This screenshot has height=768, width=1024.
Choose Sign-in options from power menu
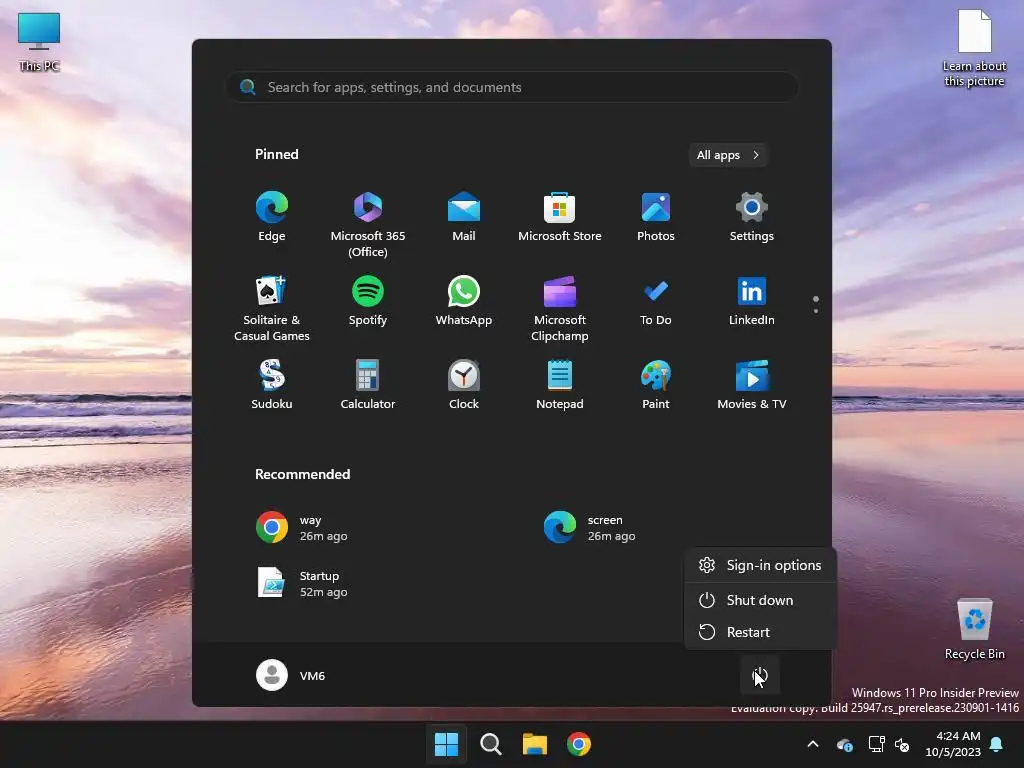tap(760, 565)
